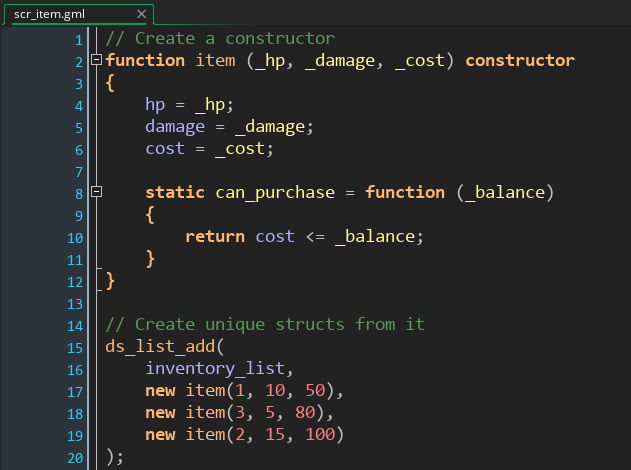Image resolution: width=631 pixels, height=470 pixels.
Task: Click the closing ');' on line 20
Action: [x=115, y=457]
